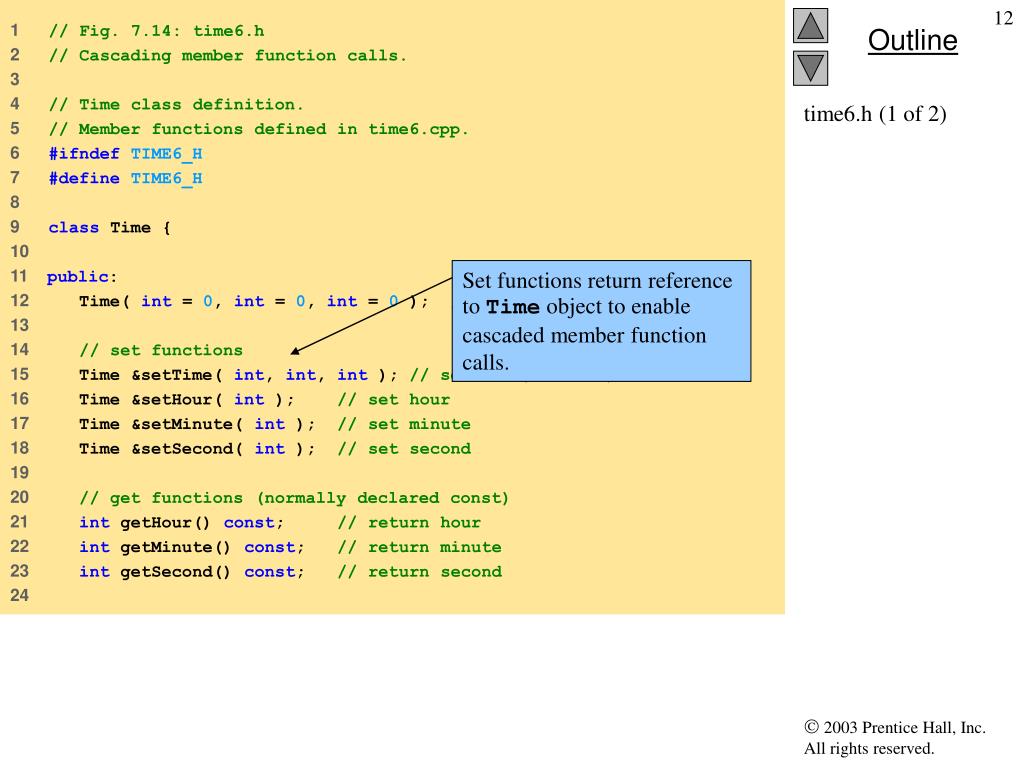Select the 'time6.h (1 of 2)' label
The height and width of the screenshot is (768, 1024).
coord(874,114)
